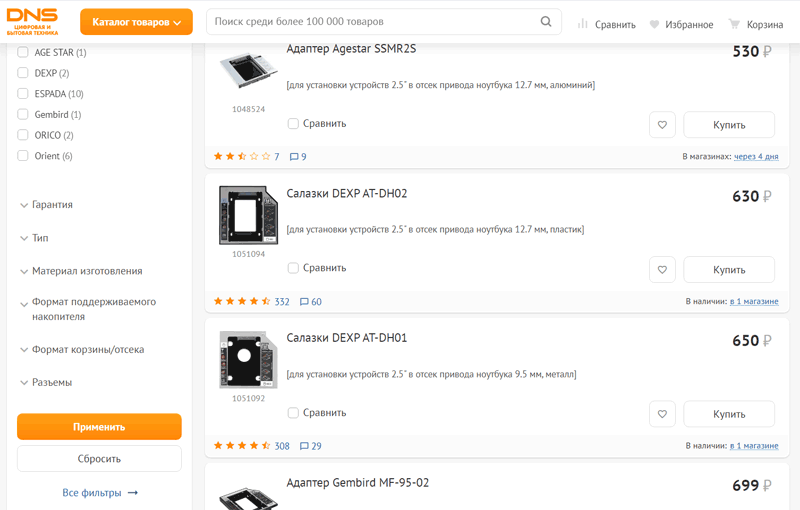Image resolution: width=800 pixels, height=510 pixels.
Task: Click the cart icon in header
Action: click(734, 24)
